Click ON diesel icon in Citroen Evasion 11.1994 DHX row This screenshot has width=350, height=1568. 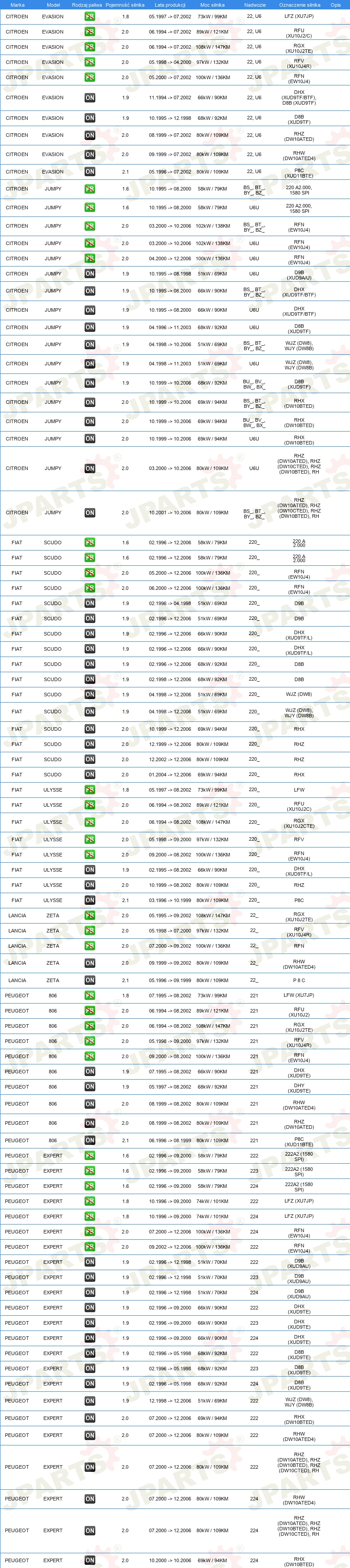click(90, 97)
